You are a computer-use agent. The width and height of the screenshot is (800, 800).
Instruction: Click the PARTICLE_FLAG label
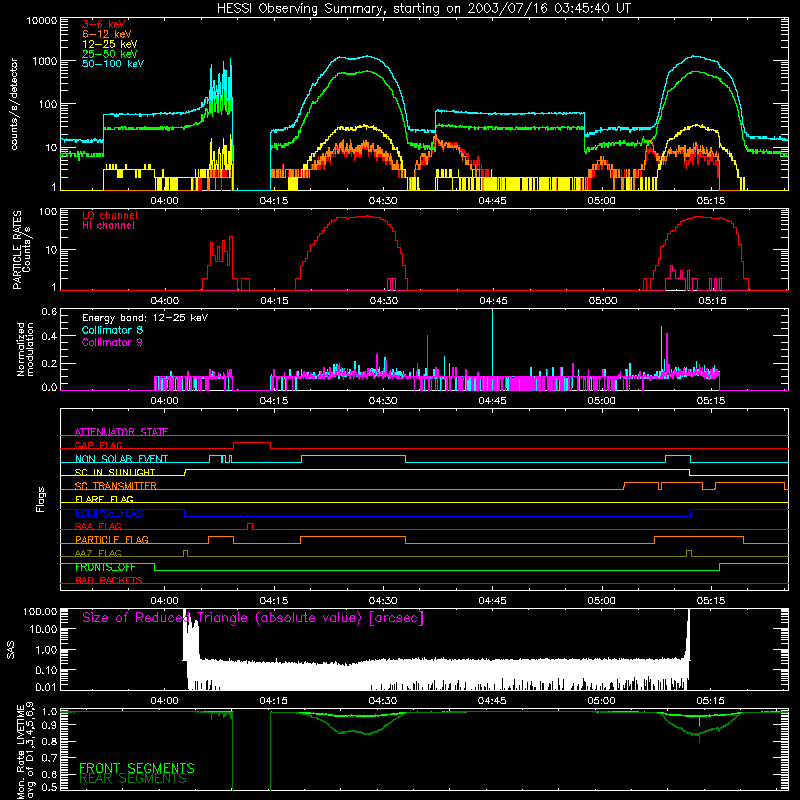click(112, 539)
